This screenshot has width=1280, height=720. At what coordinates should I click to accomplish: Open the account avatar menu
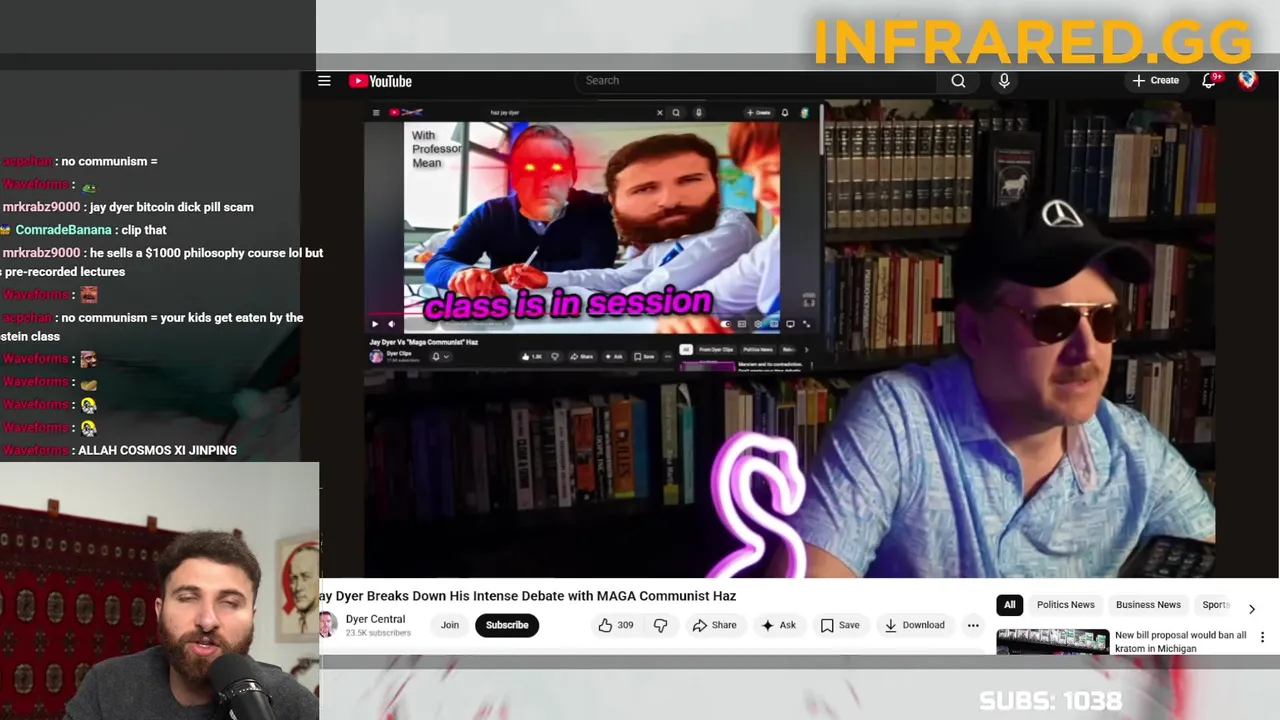click(1248, 80)
